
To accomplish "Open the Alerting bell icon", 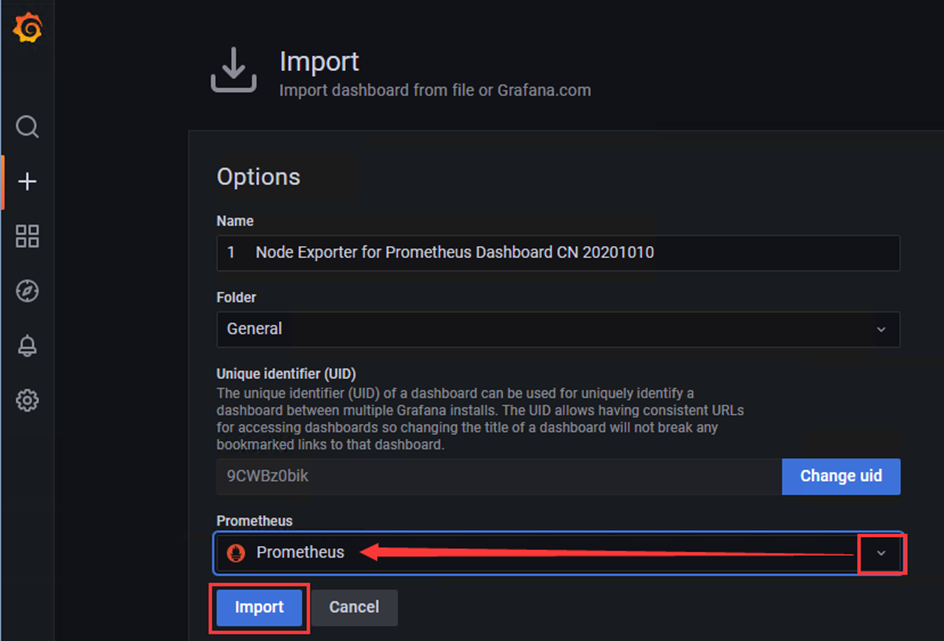I will coord(27,345).
